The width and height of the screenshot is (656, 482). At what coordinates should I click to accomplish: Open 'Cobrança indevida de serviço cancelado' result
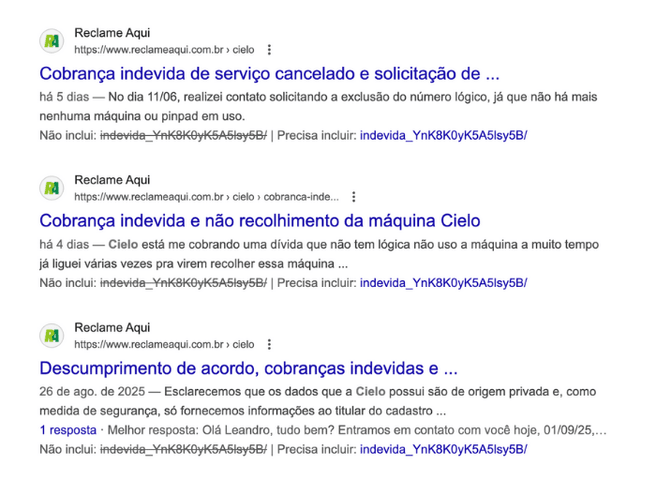point(269,74)
